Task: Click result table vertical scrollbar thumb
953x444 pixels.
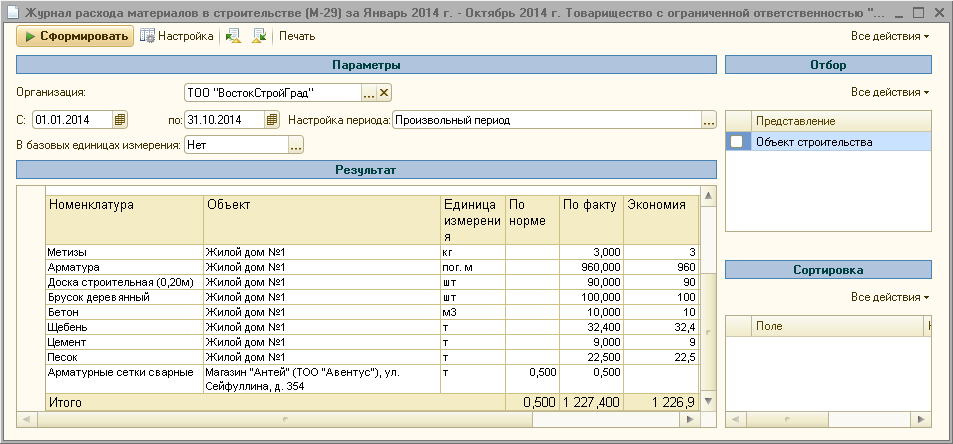Action: (708, 331)
